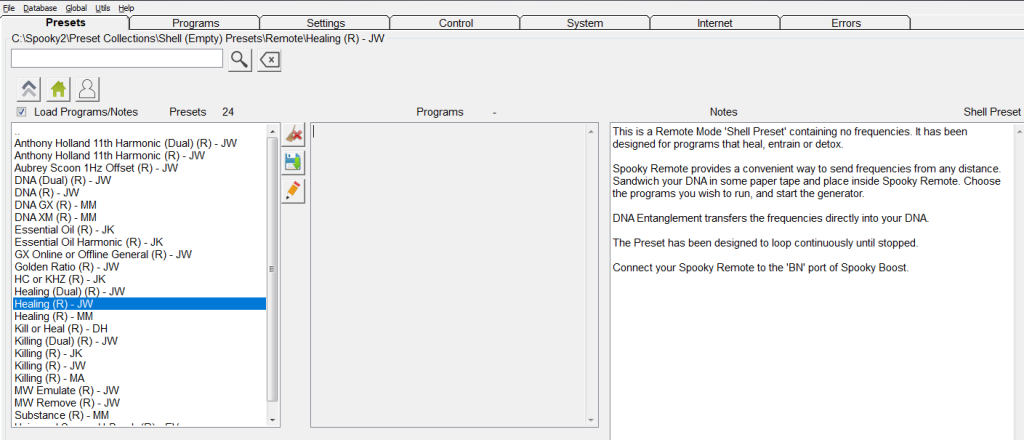Switch to the Programs tab
Image resolution: width=1024 pixels, height=440 pixels.
[195, 23]
